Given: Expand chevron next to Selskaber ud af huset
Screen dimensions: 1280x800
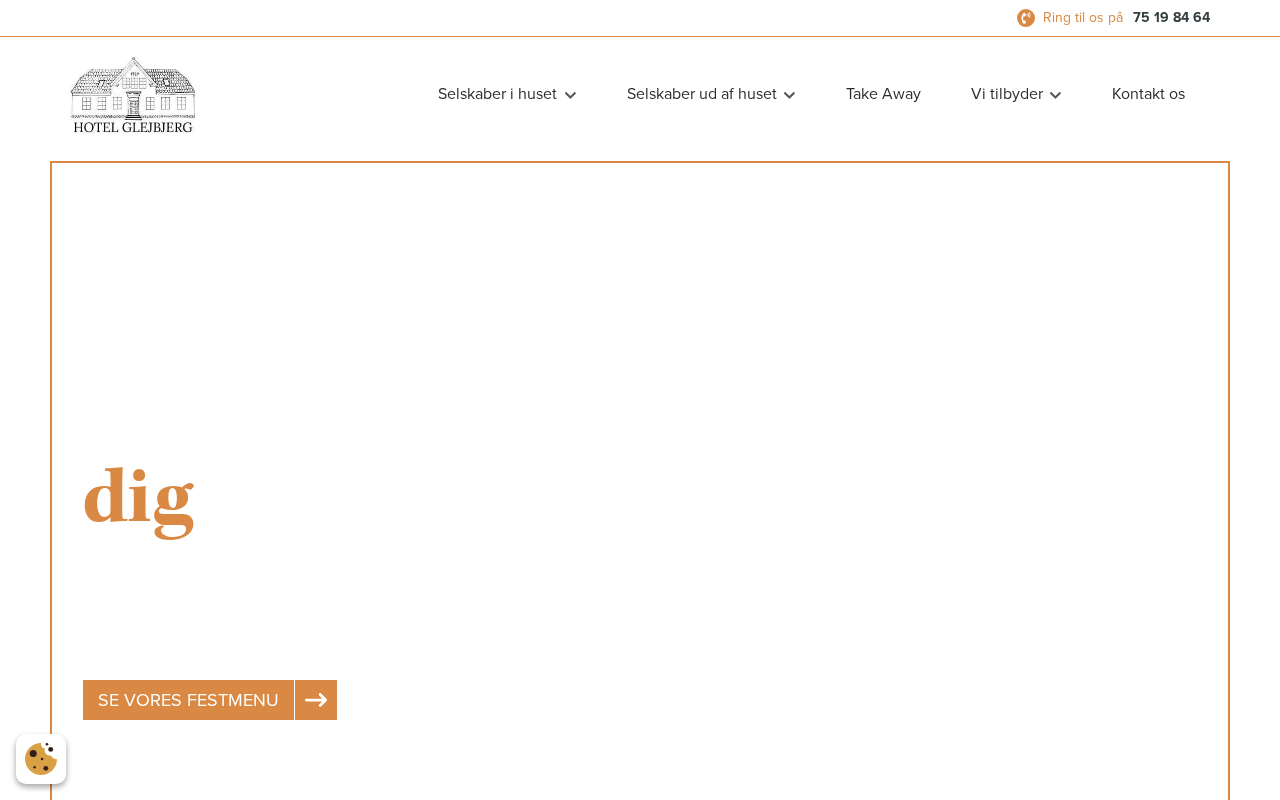Looking at the screenshot, I should coord(789,95).
